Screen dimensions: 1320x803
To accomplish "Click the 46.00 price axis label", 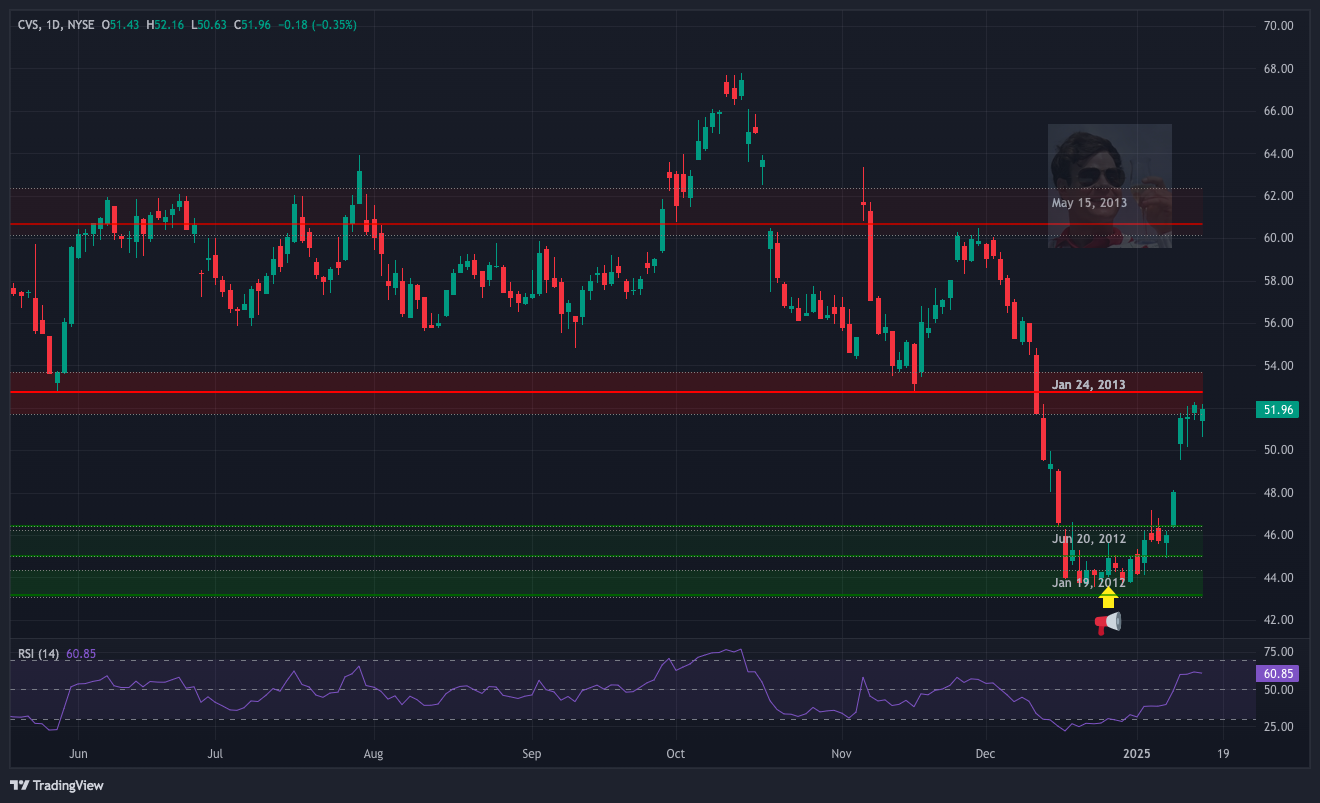I will (x=1279, y=536).
